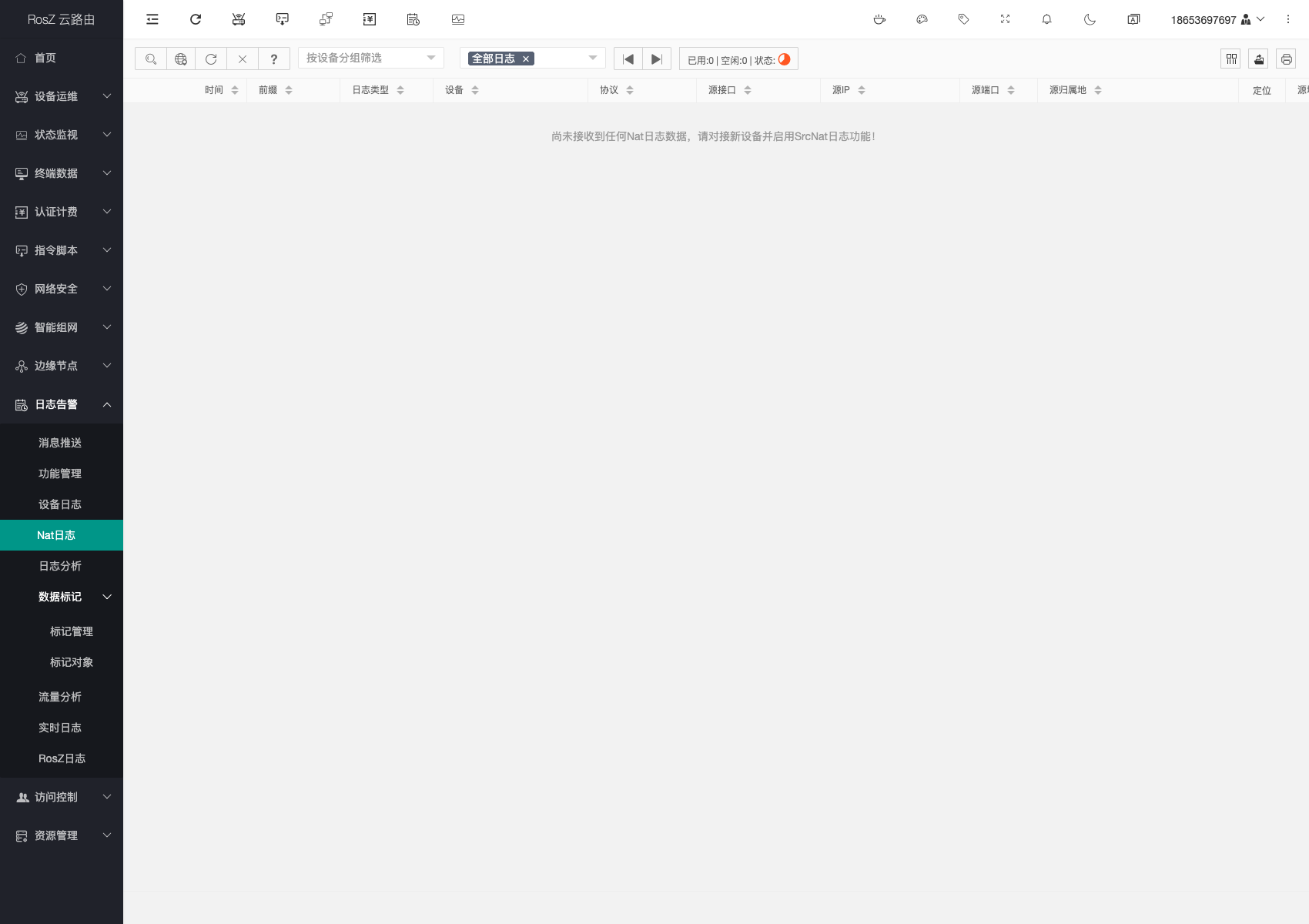Click the search magnifier button
Viewport: 1309px width, 924px height.
point(151,59)
